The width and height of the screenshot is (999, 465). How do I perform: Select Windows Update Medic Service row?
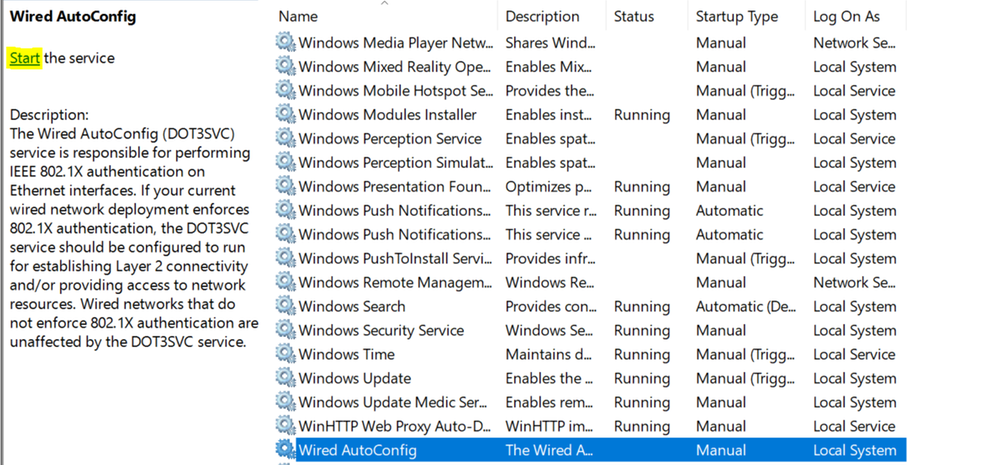(x=396, y=402)
